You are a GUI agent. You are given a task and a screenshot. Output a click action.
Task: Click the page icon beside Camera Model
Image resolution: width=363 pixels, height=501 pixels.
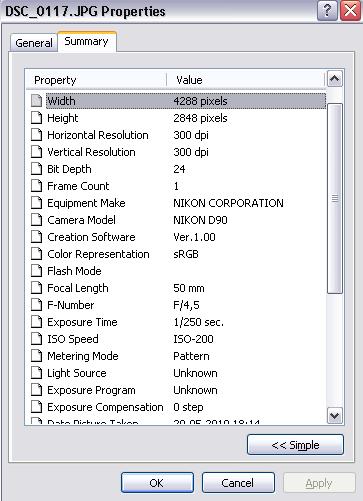click(37, 220)
